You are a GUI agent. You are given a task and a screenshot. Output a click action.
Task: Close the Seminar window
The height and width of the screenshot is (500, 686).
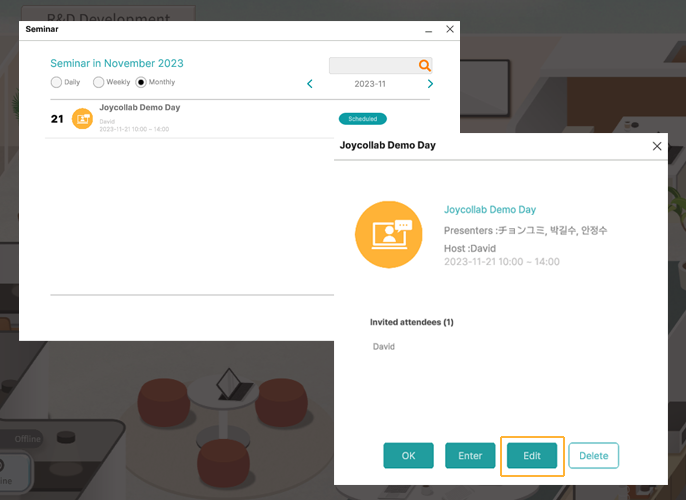tap(450, 29)
